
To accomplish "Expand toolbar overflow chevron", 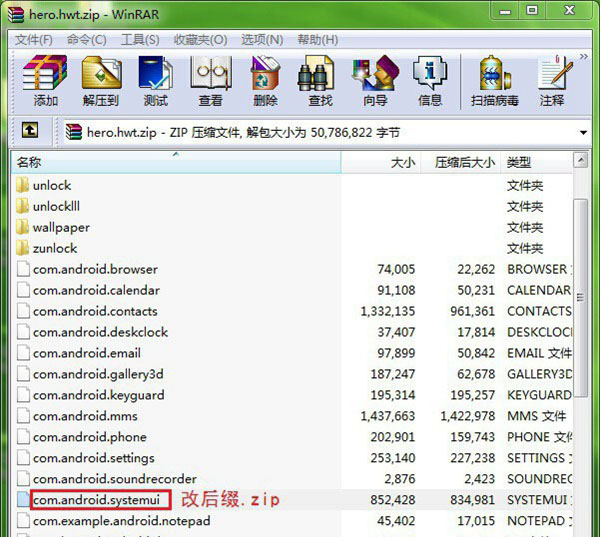I will (584, 57).
